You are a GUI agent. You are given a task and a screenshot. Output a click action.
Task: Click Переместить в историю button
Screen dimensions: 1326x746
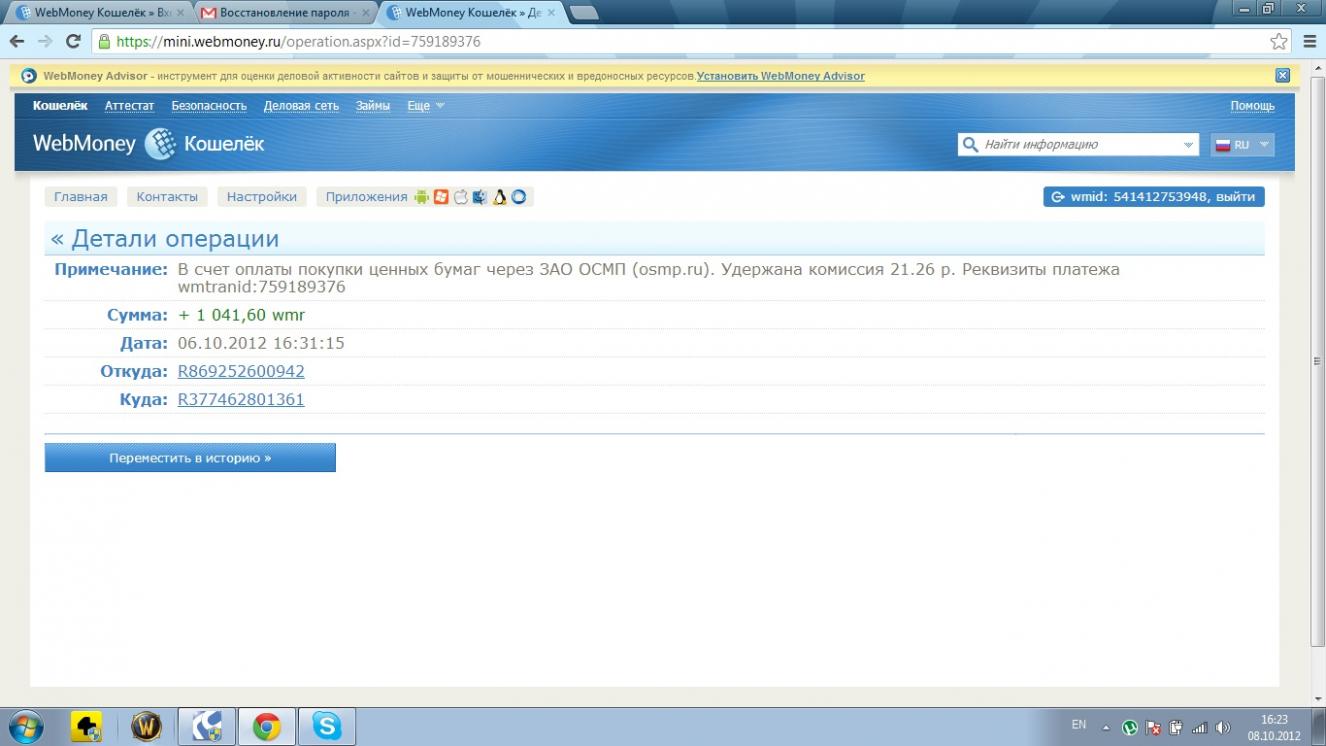click(190, 458)
